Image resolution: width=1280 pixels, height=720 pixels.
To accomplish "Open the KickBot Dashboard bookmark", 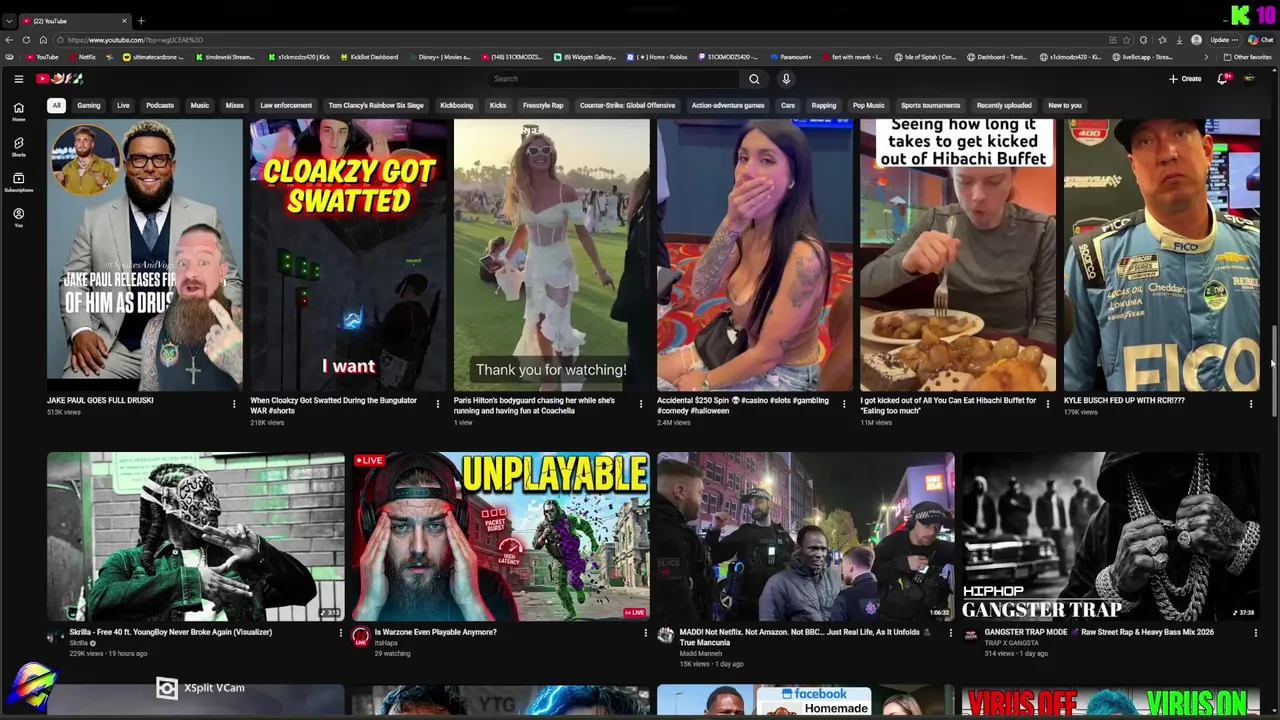I will 369,57.
